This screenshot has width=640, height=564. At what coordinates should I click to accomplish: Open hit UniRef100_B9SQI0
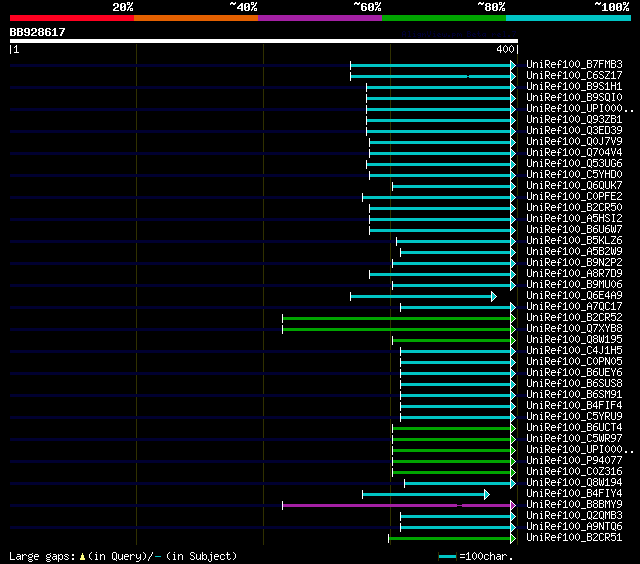(574, 98)
